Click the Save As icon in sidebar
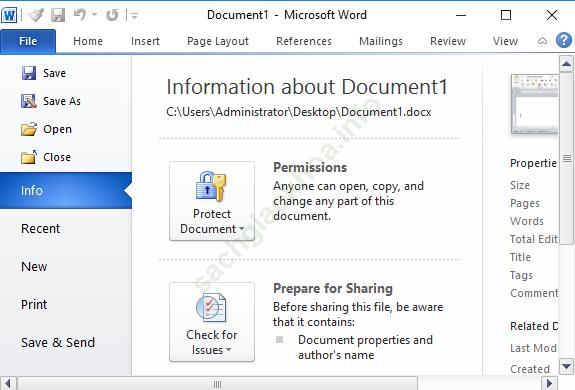This screenshot has width=575, height=390. click(29, 101)
